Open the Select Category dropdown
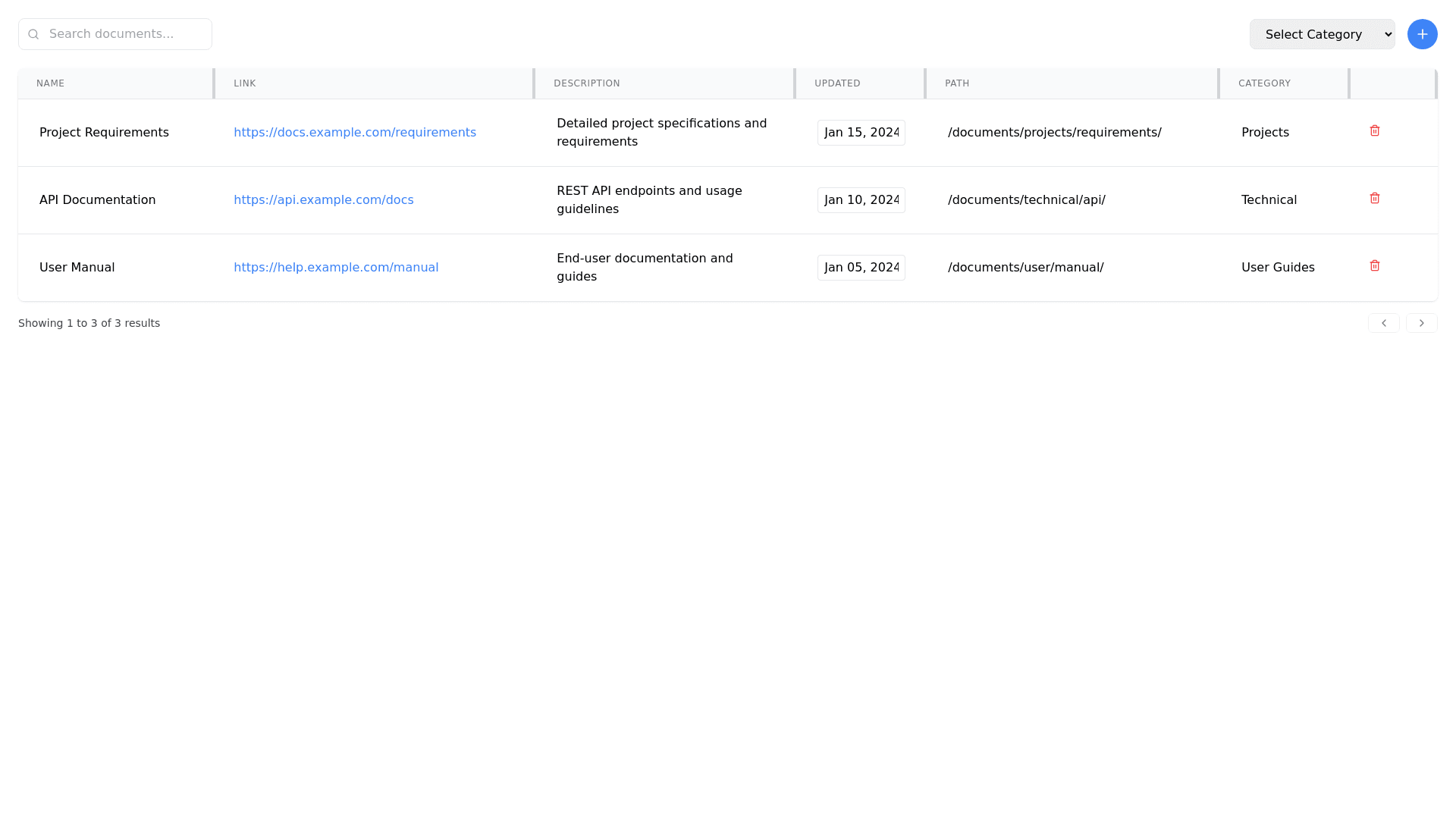 [x=1321, y=34]
